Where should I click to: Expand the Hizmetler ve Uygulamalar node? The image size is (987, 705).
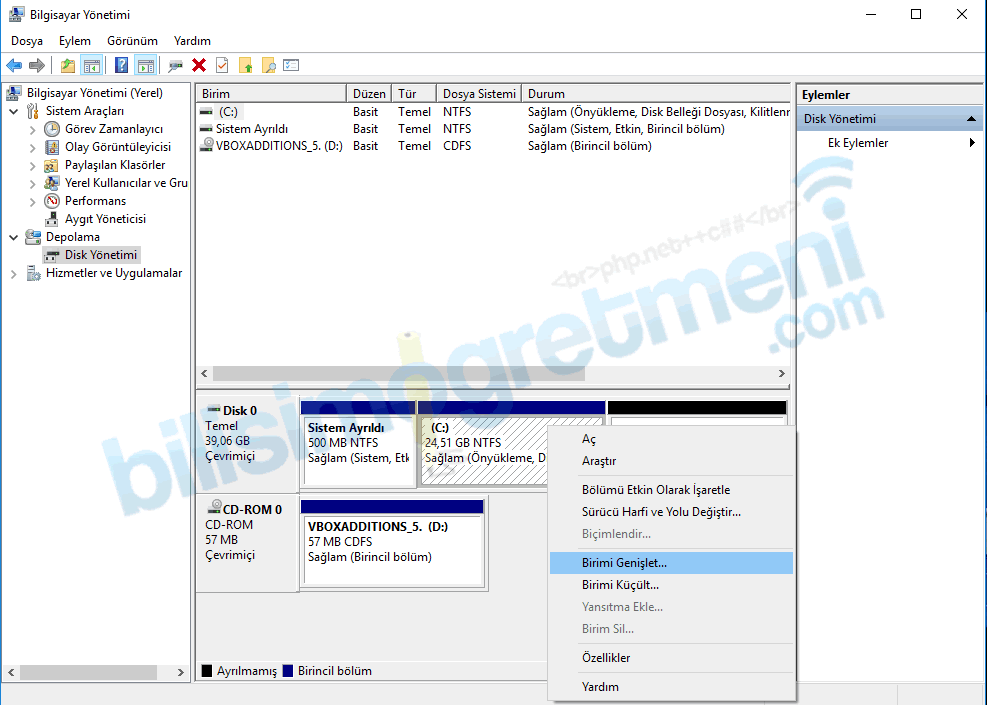[x=14, y=273]
